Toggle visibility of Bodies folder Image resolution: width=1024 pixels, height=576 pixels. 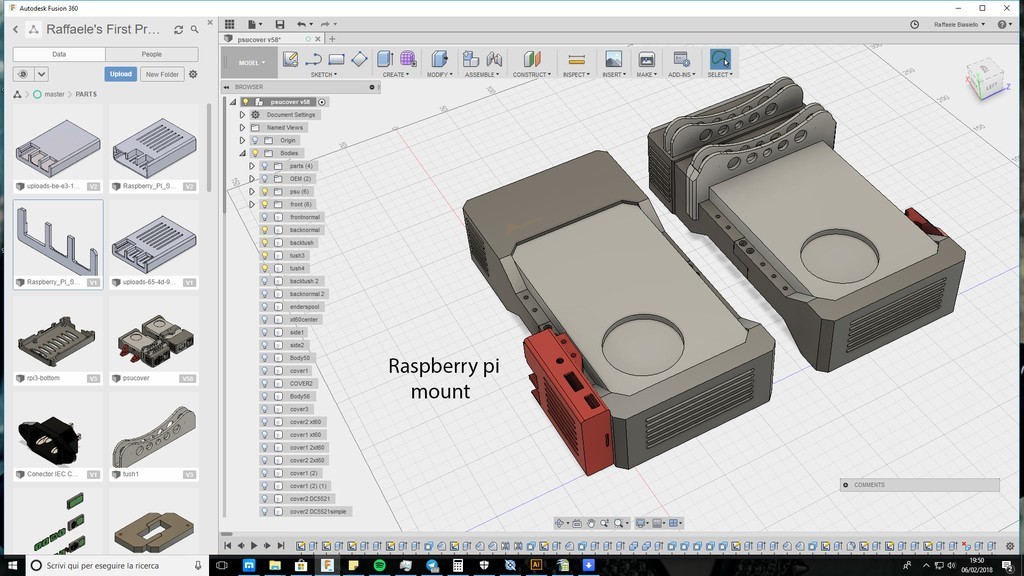click(255, 153)
